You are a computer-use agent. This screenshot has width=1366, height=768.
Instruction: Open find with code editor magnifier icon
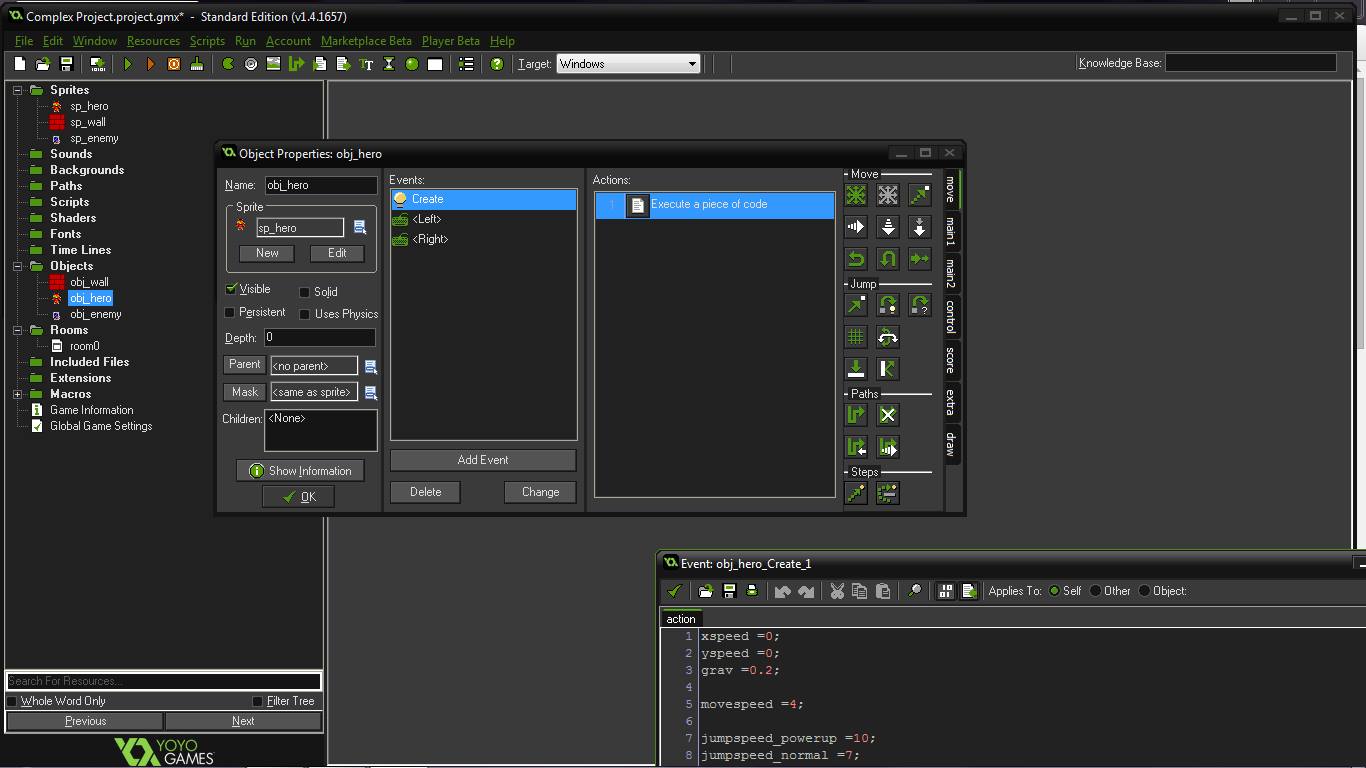[914, 591]
